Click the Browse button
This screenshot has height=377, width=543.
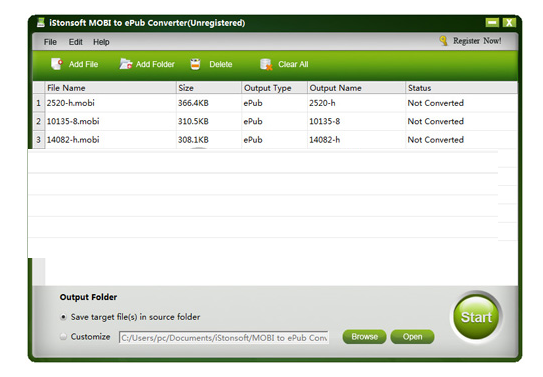pos(364,337)
